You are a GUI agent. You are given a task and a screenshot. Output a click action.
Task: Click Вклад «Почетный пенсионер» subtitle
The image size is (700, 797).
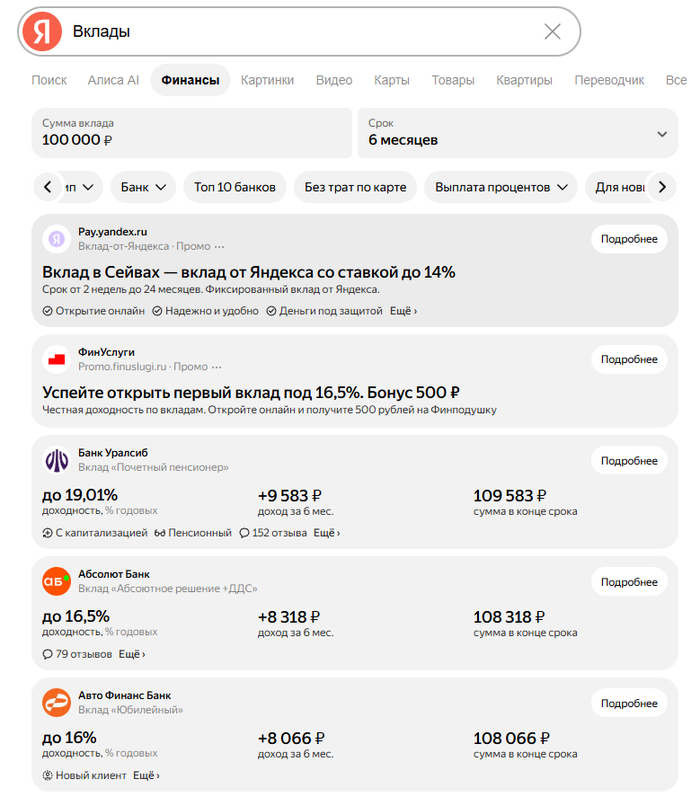coord(153,467)
